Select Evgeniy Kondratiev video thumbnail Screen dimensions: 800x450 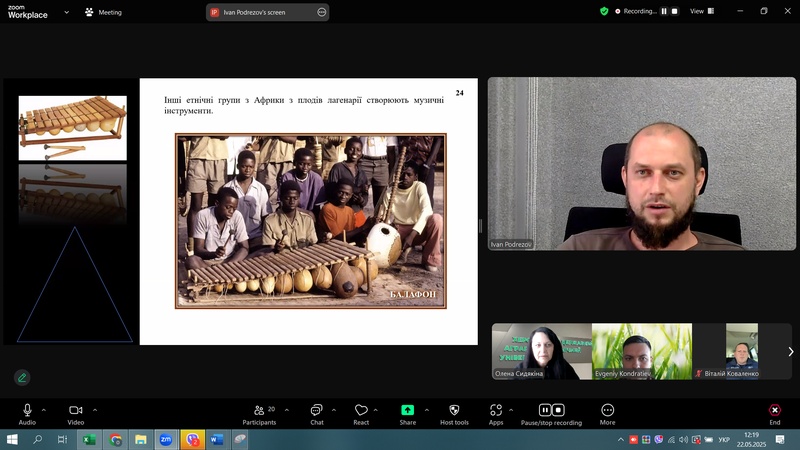642,351
